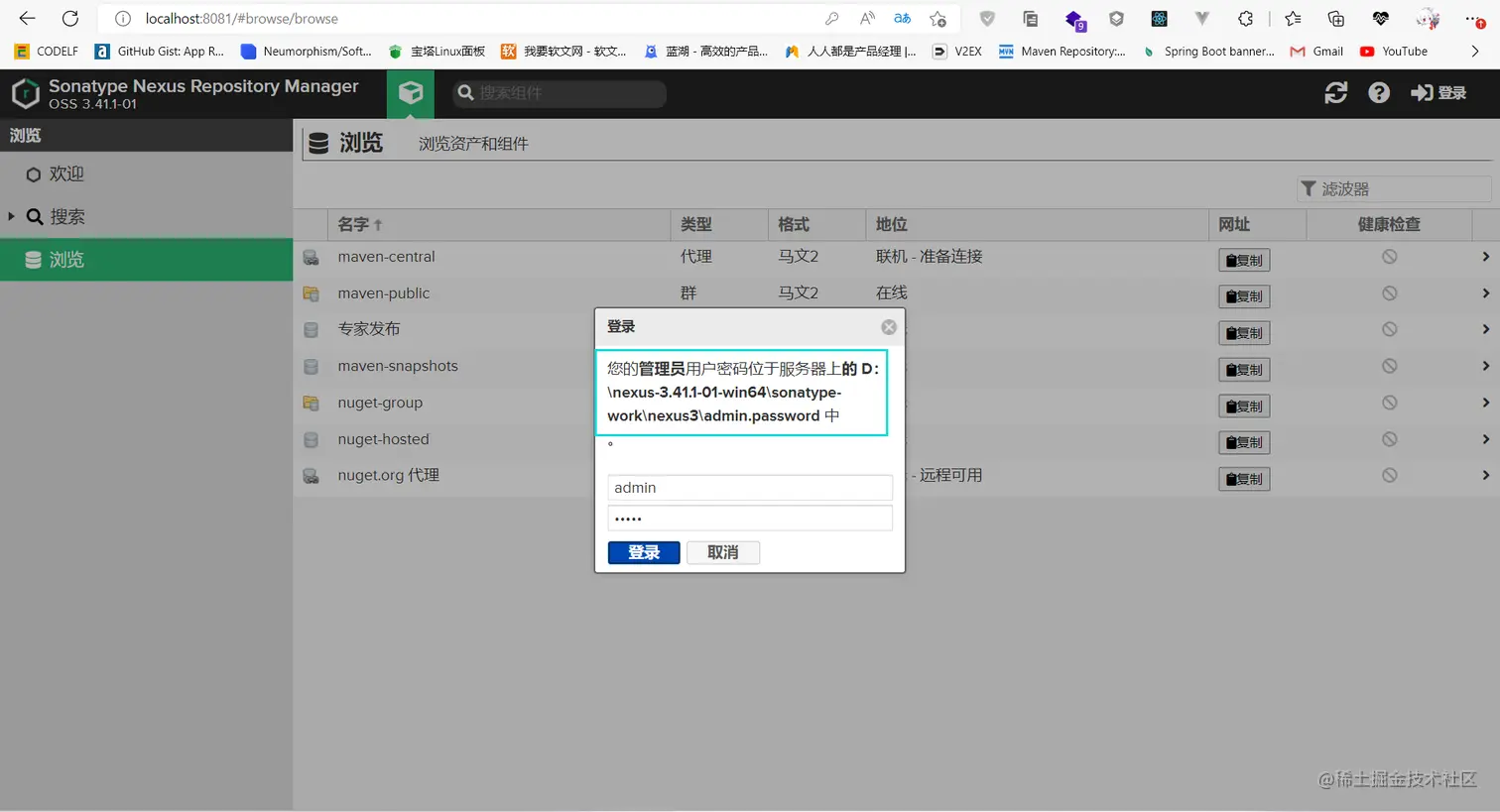Select 搜索 in the sidebar

pyautogui.click(x=67, y=216)
